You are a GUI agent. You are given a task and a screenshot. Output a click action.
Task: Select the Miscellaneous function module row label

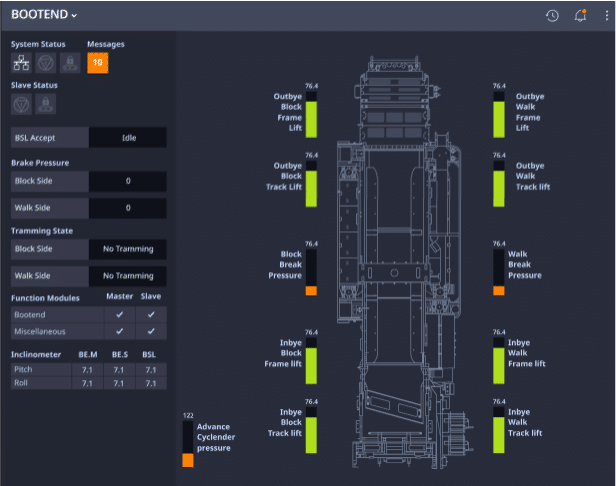pos(40,331)
